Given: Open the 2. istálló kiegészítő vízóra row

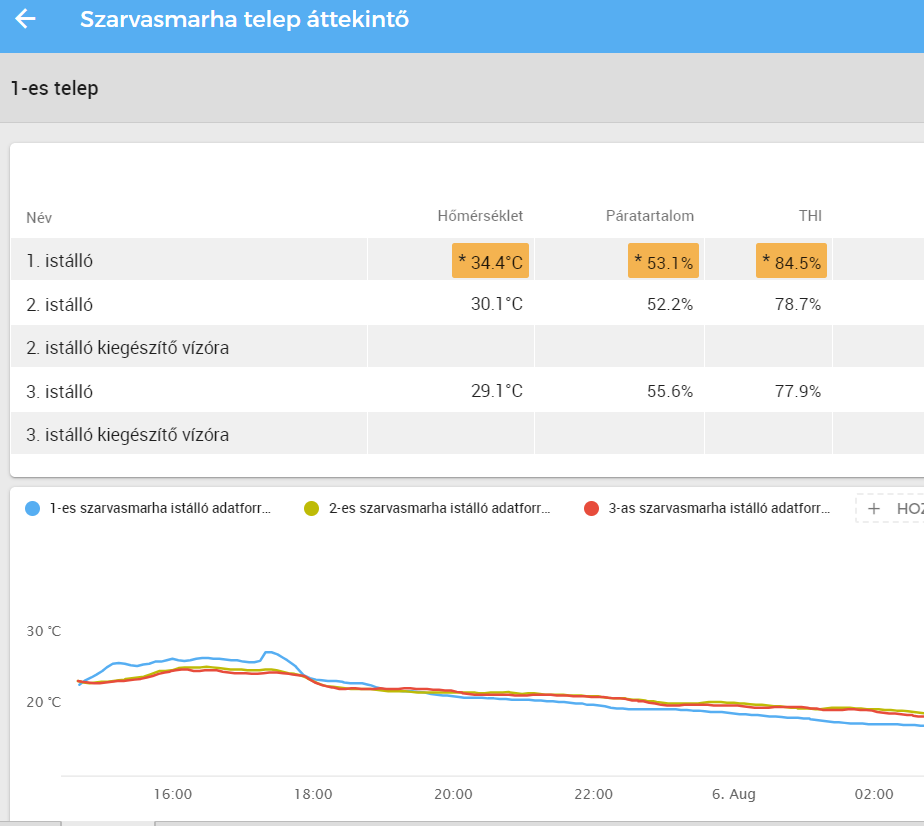Looking at the screenshot, I should tap(467, 348).
